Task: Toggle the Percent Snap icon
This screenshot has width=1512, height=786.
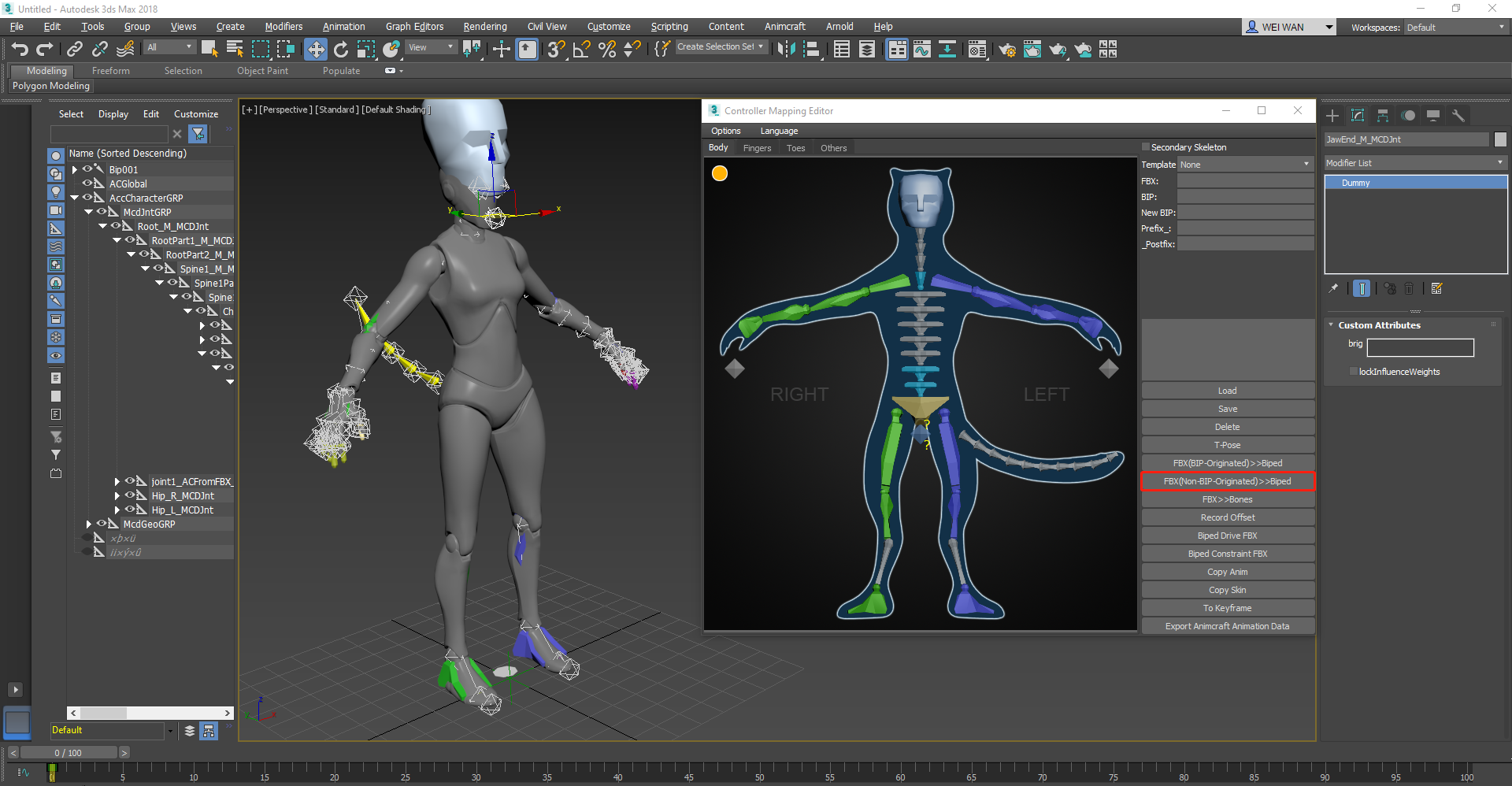Action: 606,50
